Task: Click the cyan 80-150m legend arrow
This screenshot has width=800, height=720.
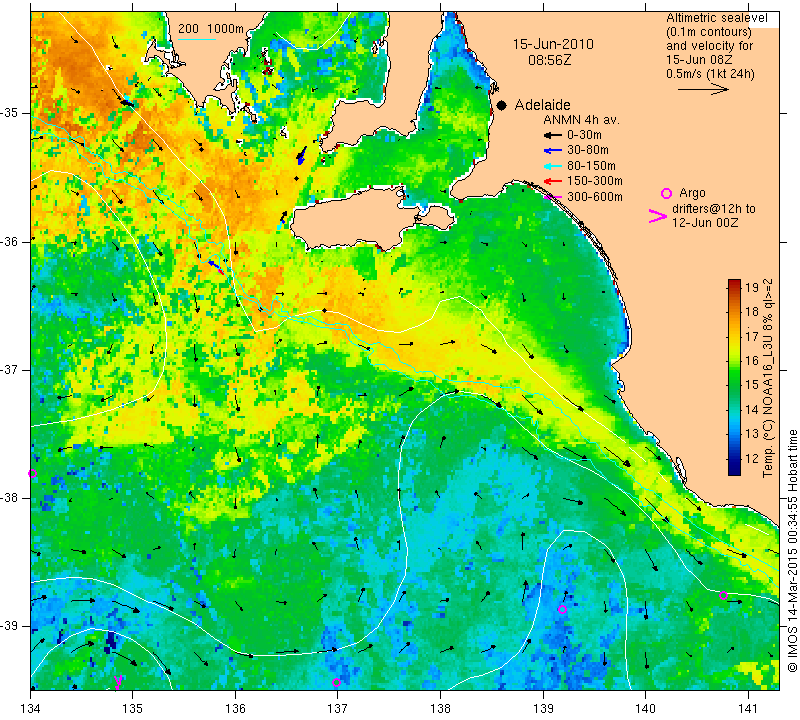Action: pyautogui.click(x=553, y=166)
